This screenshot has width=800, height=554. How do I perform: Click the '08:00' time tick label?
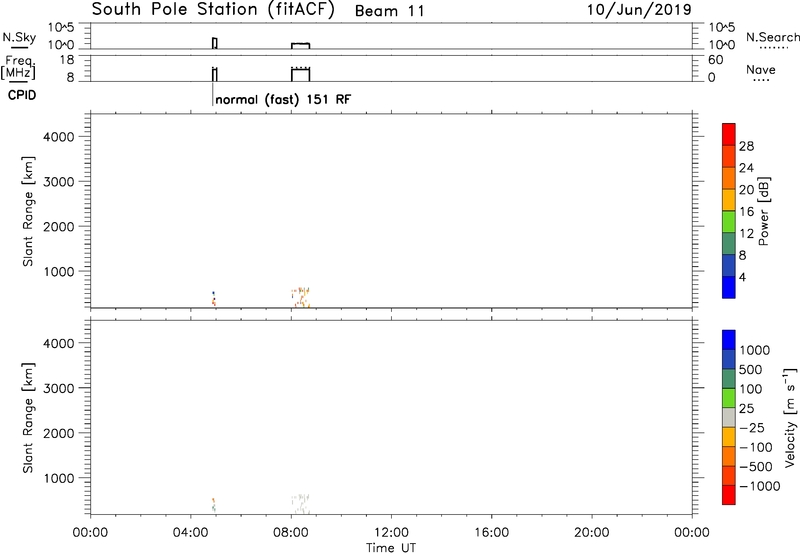(291, 533)
